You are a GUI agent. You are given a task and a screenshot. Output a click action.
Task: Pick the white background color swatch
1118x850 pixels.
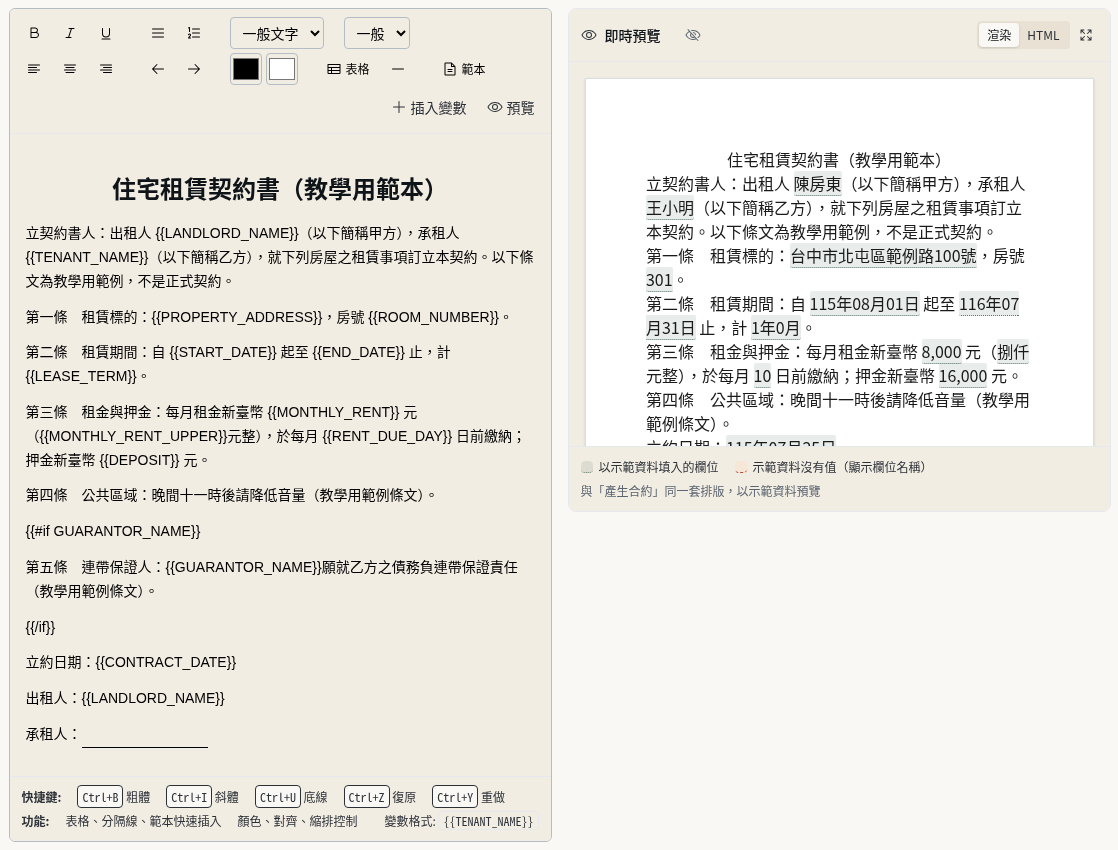pyautogui.click(x=282, y=69)
